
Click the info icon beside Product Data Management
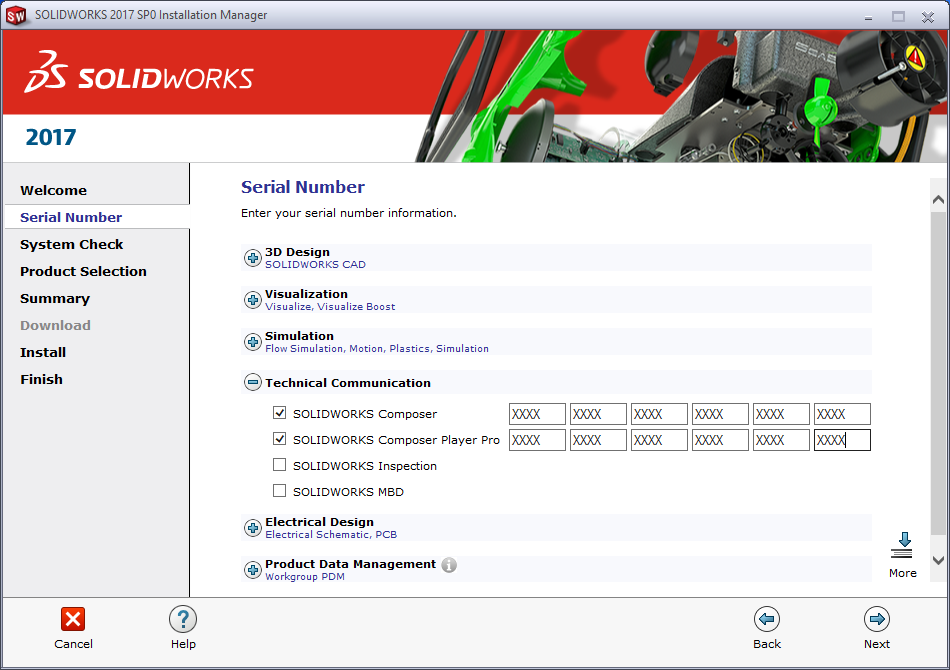449,565
